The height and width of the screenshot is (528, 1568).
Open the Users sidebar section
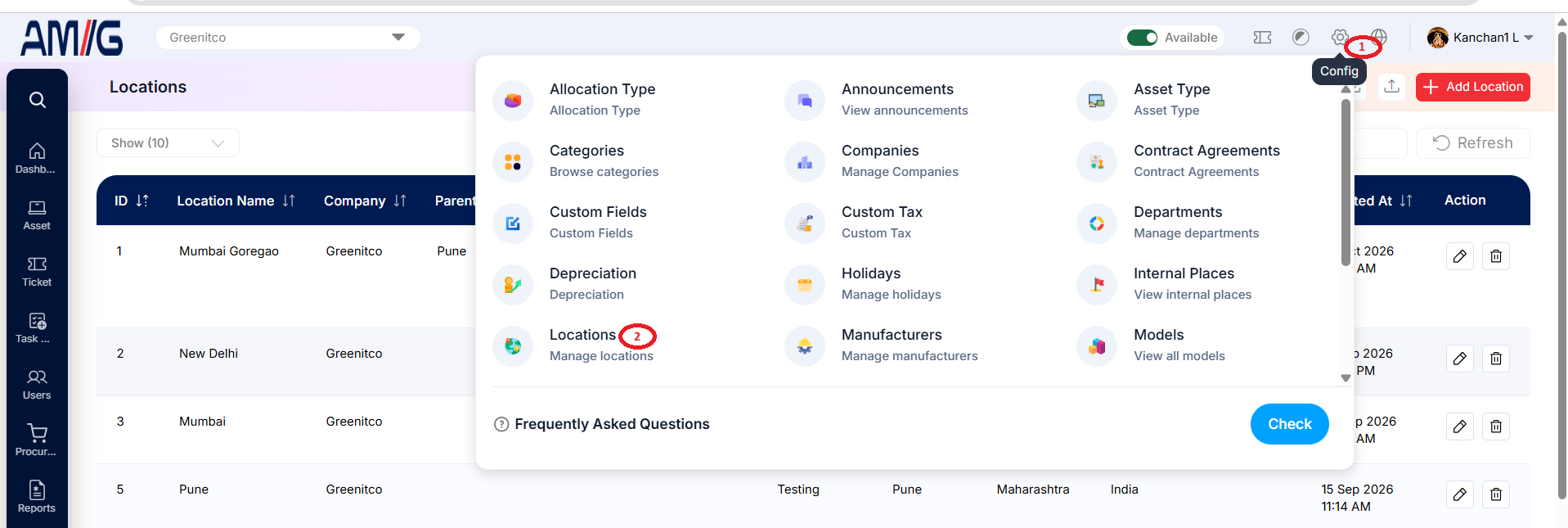[x=37, y=384]
